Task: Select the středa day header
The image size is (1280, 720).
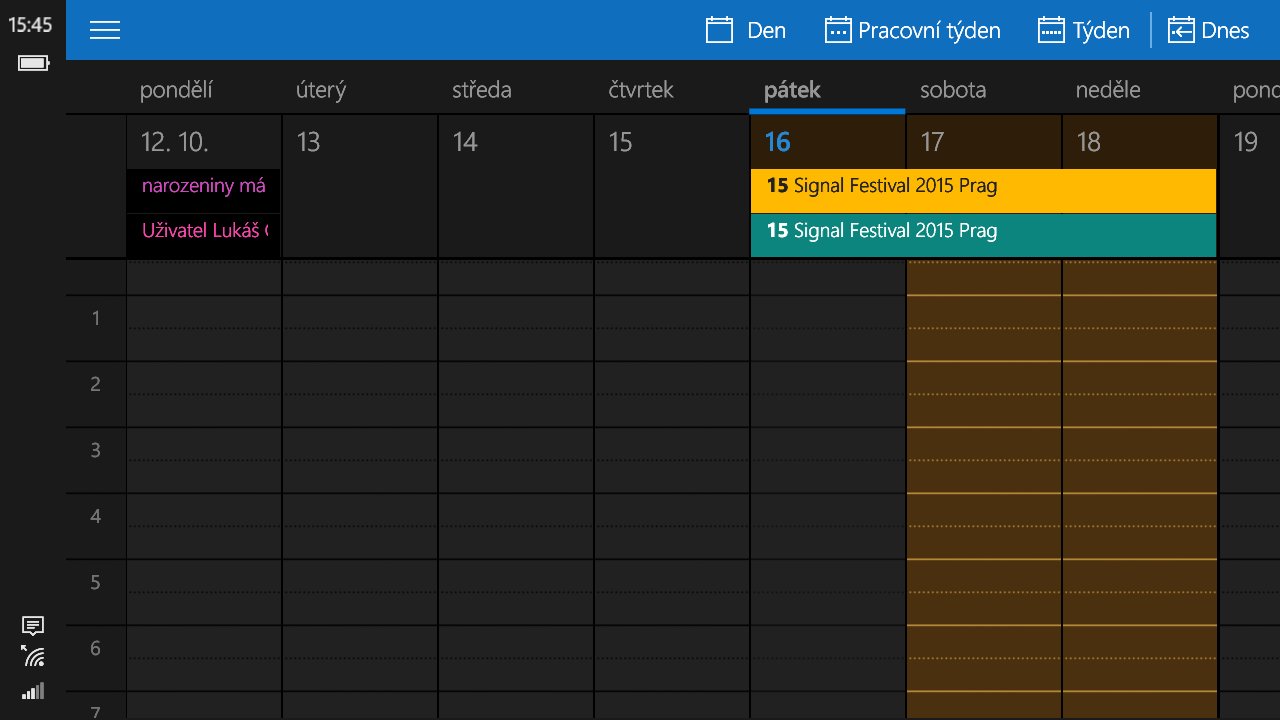Action: 482,90
